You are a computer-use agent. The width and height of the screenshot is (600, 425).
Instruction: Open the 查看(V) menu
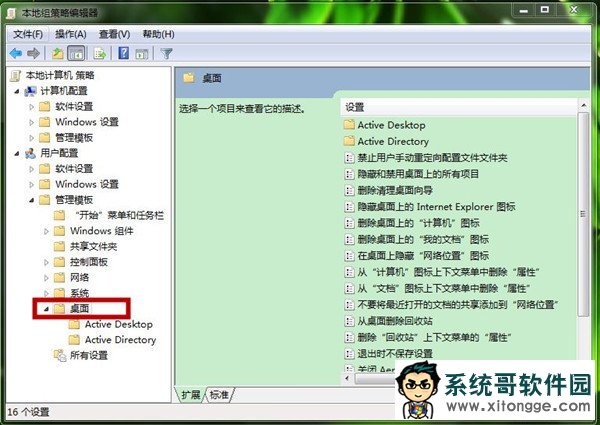114,34
